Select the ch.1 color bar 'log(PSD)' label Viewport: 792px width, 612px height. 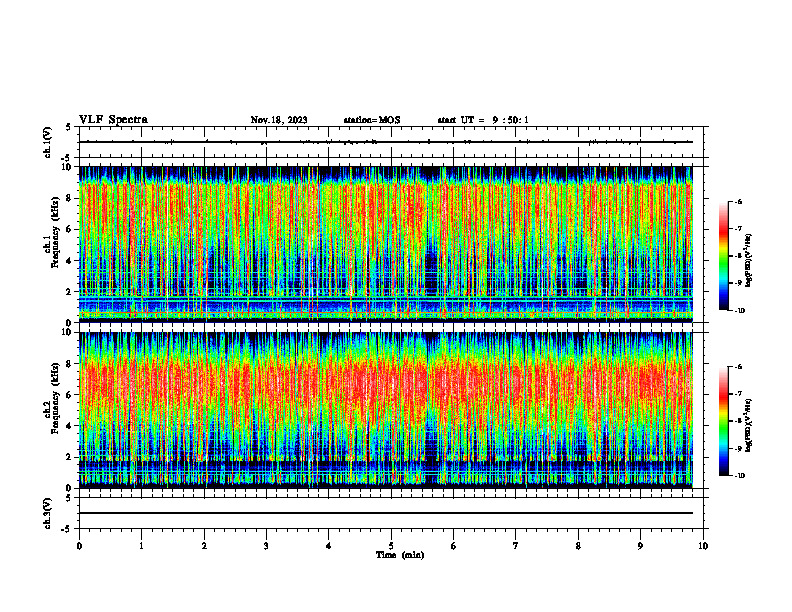tap(749, 260)
